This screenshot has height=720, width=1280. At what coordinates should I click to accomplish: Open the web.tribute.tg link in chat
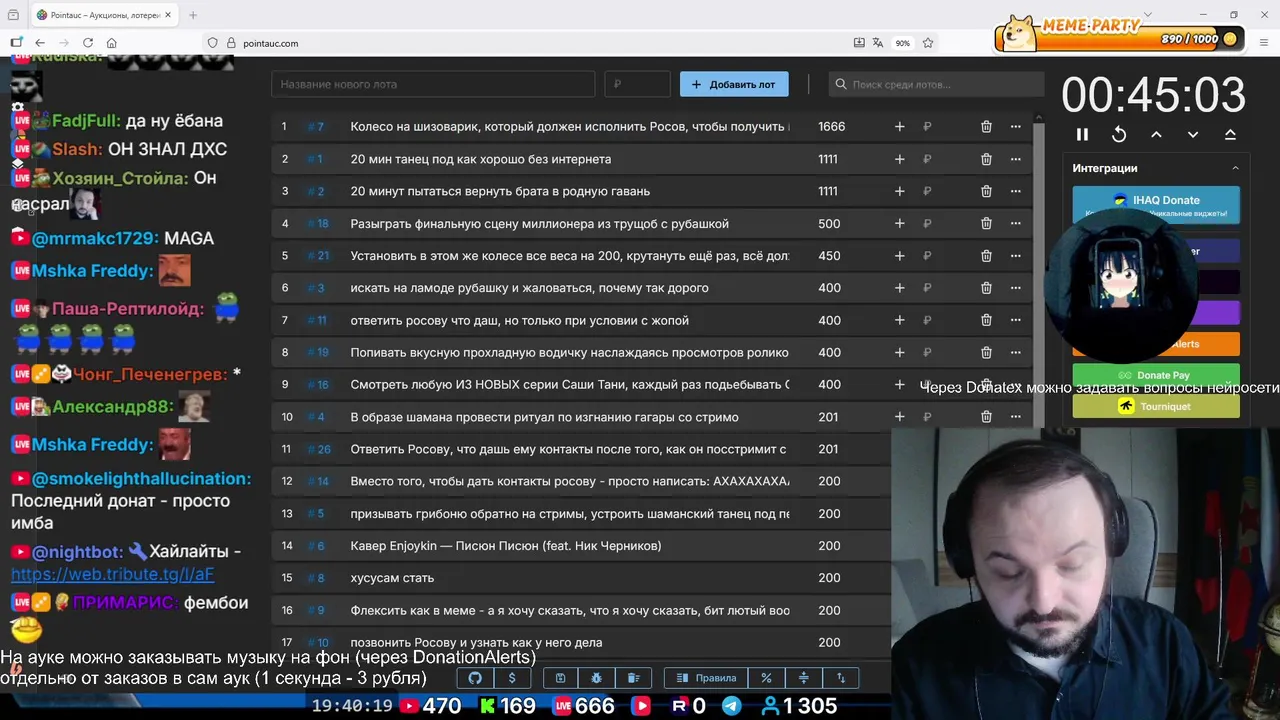pyautogui.click(x=112, y=575)
